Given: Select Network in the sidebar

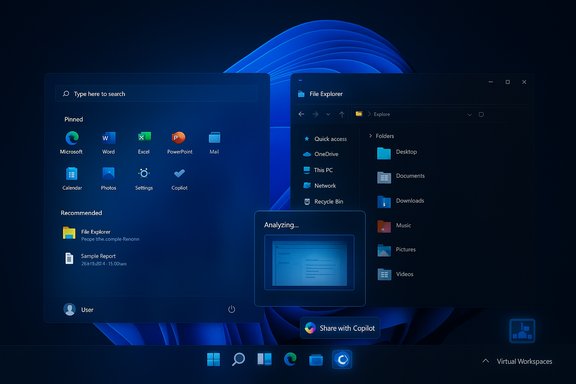Looking at the screenshot, I should pos(319,186).
